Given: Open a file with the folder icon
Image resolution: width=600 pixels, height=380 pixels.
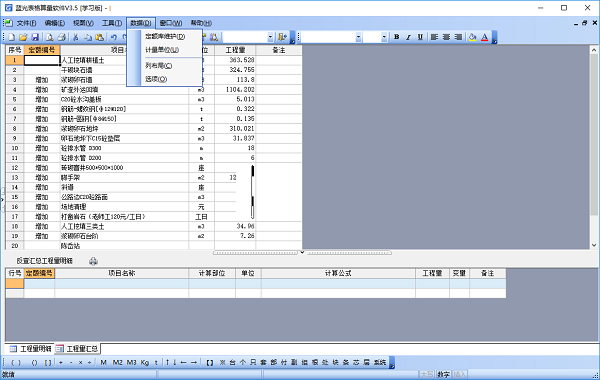Looking at the screenshot, I should tap(23, 37).
